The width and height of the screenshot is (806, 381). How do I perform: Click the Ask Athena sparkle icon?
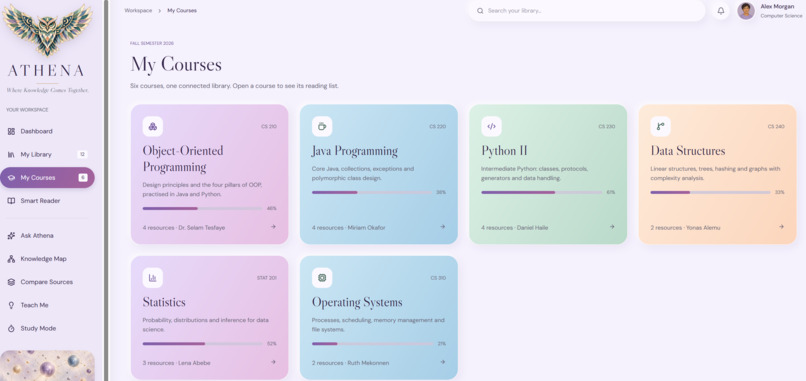click(11, 236)
